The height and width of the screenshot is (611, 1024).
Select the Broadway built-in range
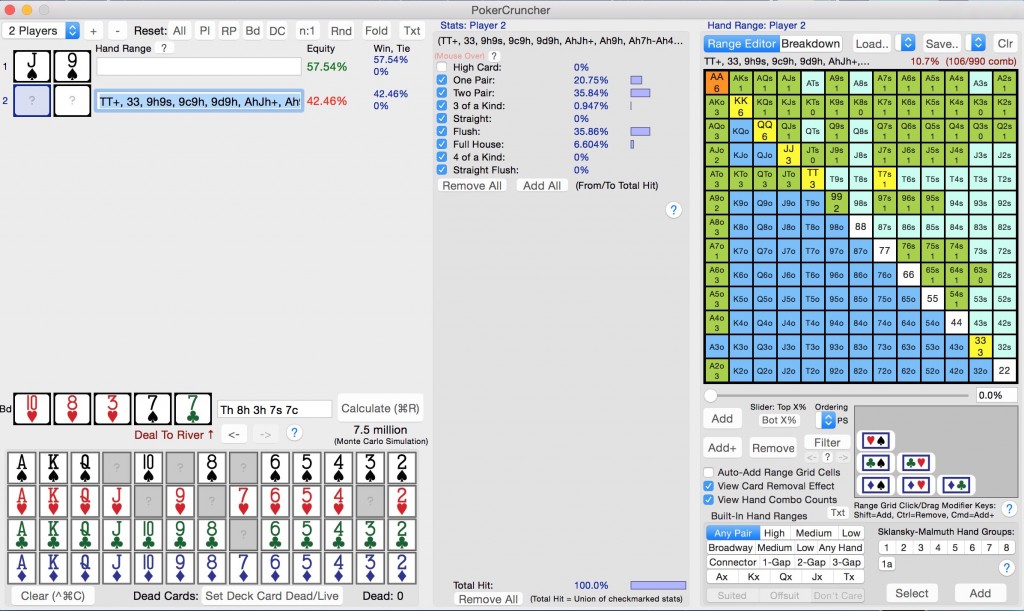[730, 548]
